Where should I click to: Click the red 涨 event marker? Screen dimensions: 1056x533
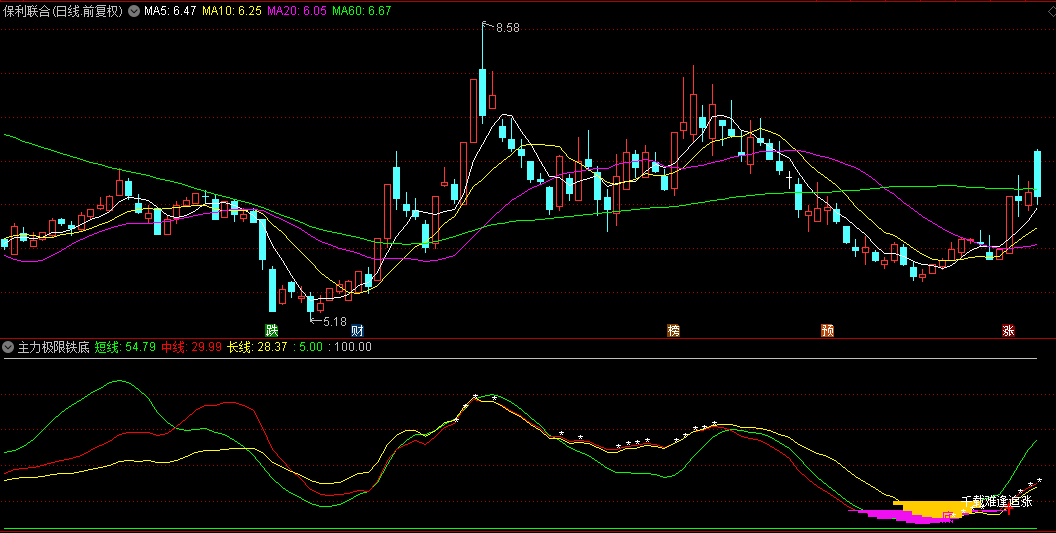[1008, 330]
